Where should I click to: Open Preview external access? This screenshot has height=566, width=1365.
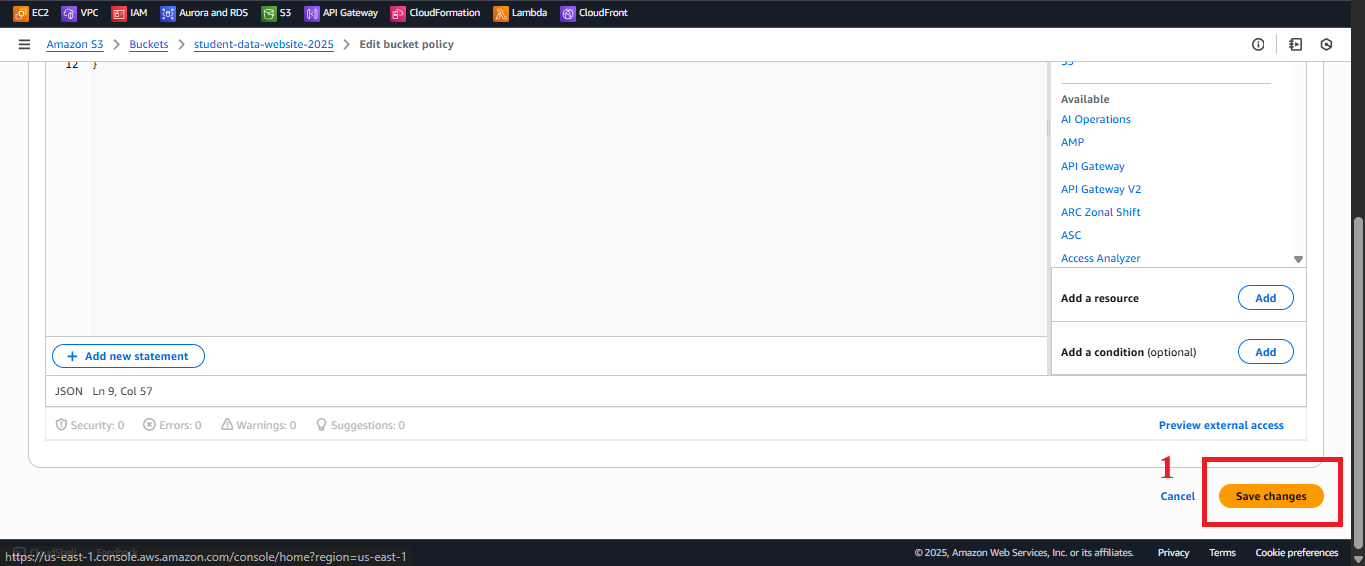1221,425
